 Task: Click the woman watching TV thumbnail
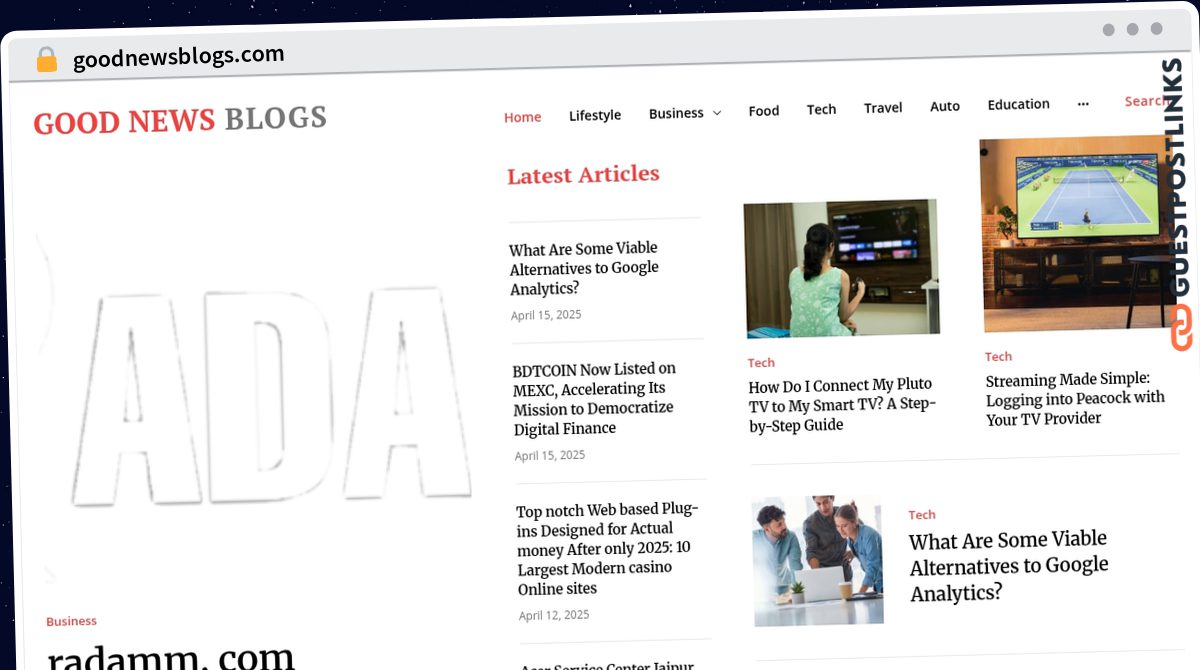pyautogui.click(x=841, y=268)
